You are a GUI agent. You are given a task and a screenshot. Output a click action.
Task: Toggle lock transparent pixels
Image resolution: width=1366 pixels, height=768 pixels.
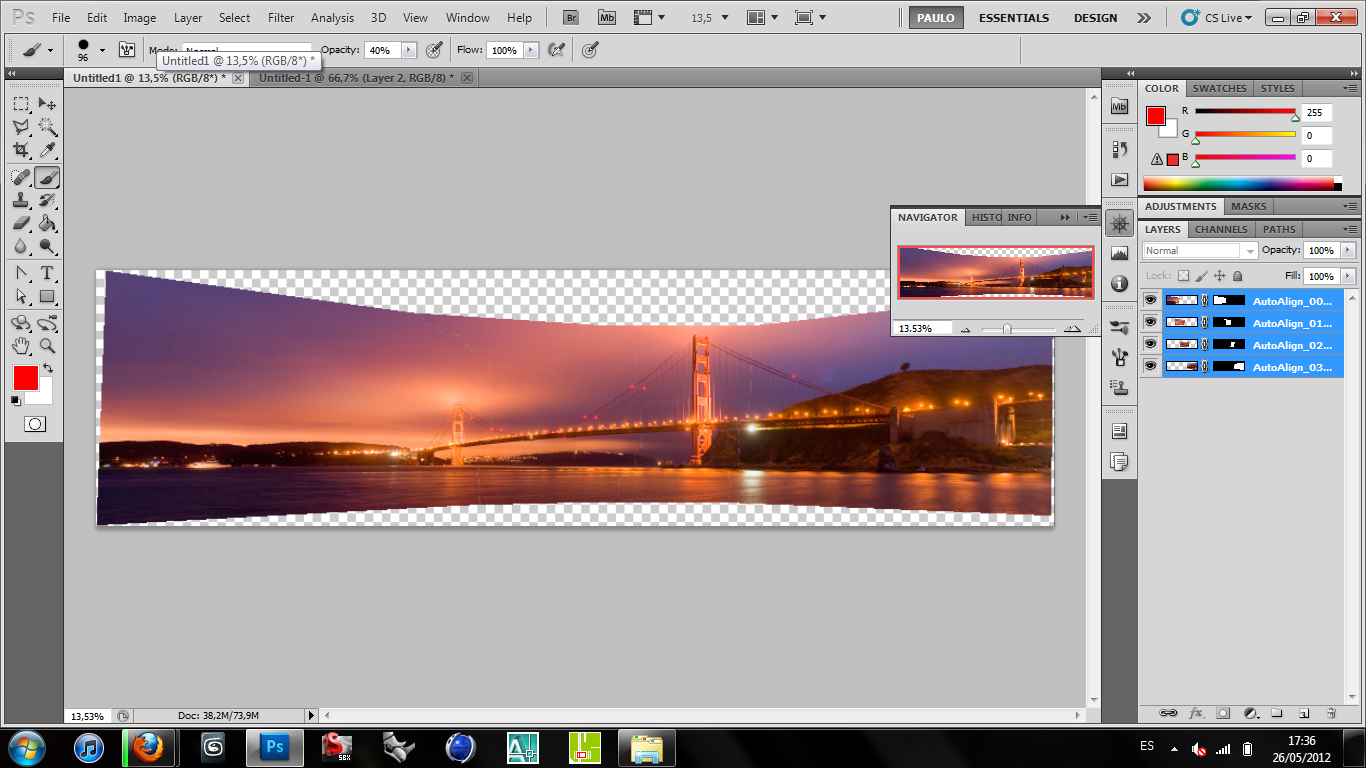[1184, 276]
